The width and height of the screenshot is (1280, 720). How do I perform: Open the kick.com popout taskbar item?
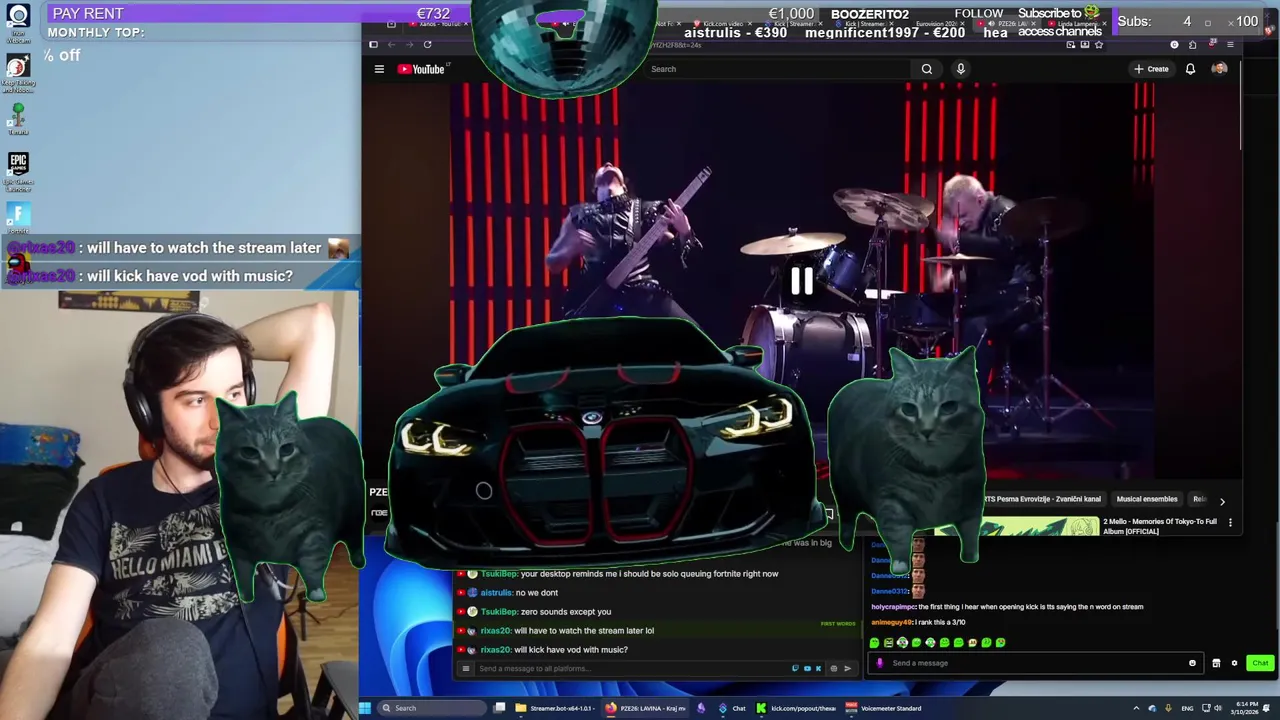point(796,708)
